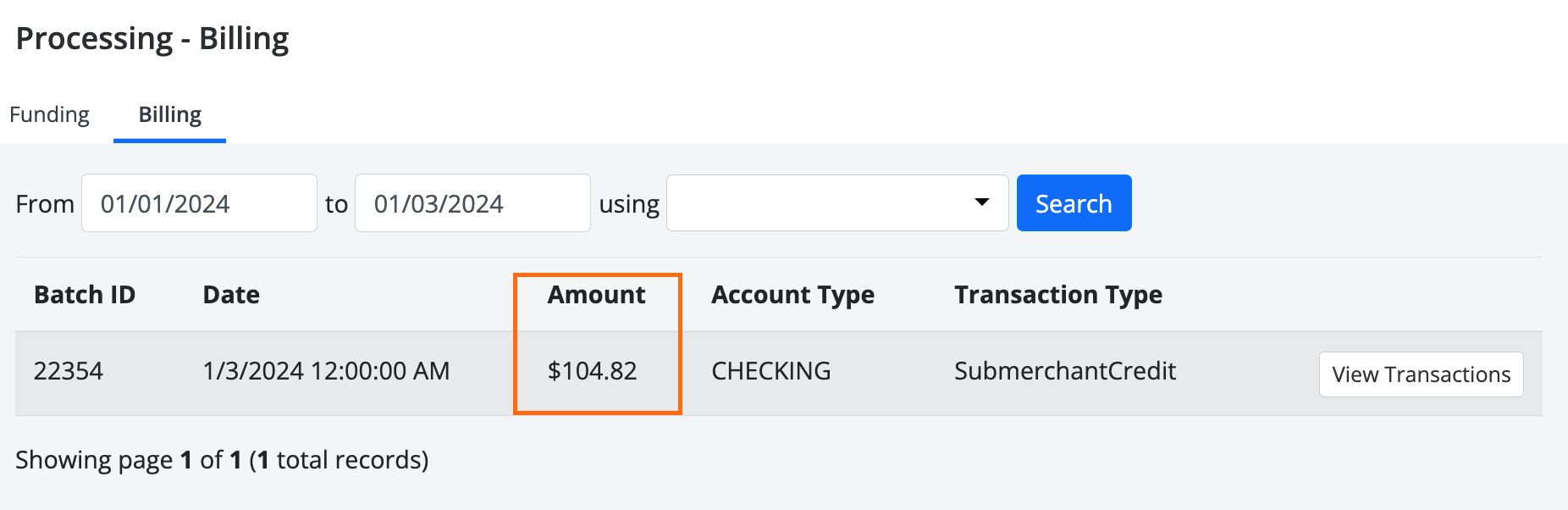Click the Account Type column header

click(x=792, y=295)
